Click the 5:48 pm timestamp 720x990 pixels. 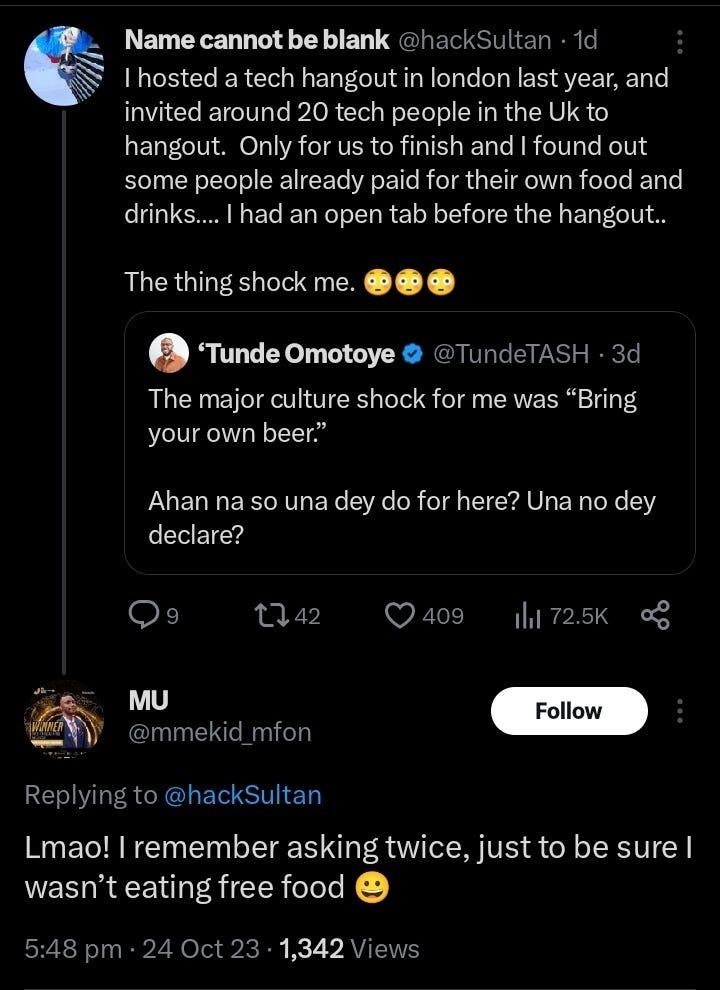[72, 948]
